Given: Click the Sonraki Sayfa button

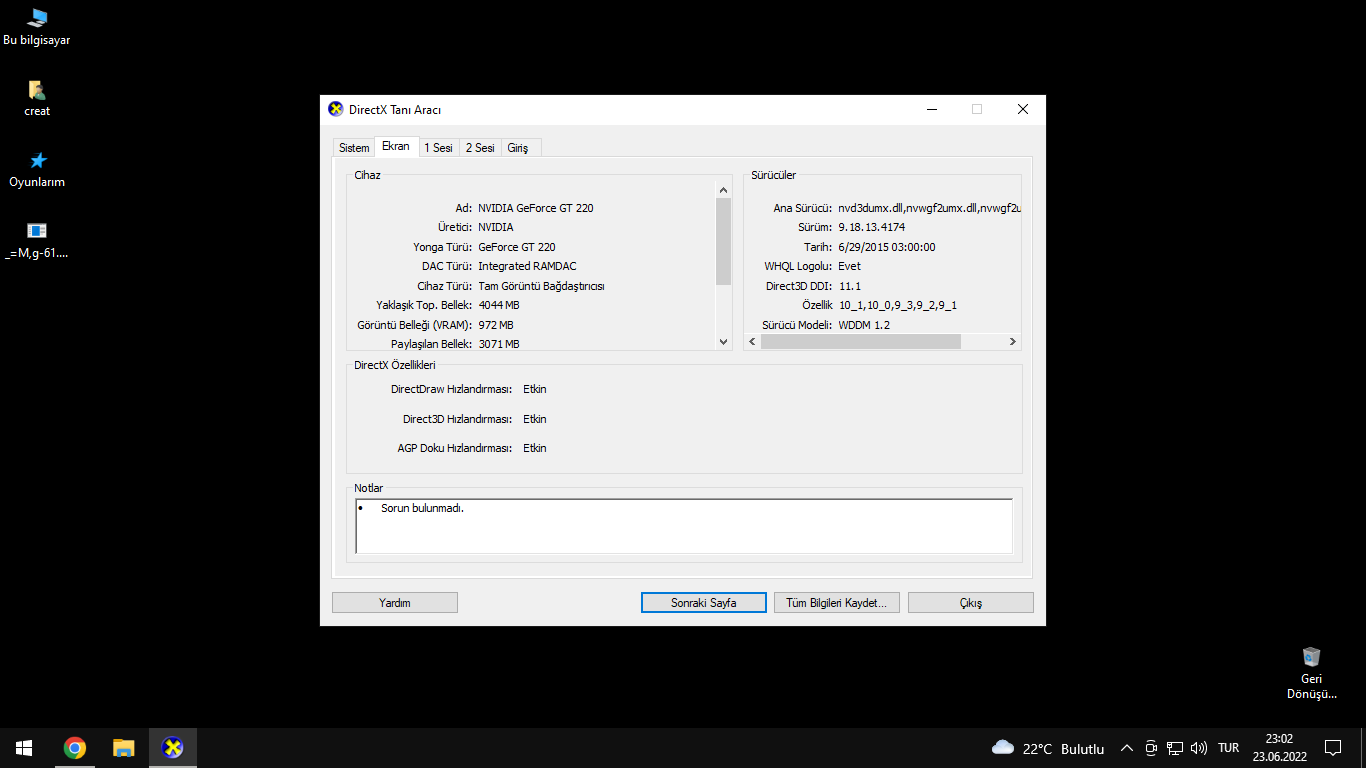Looking at the screenshot, I should tap(704, 603).
